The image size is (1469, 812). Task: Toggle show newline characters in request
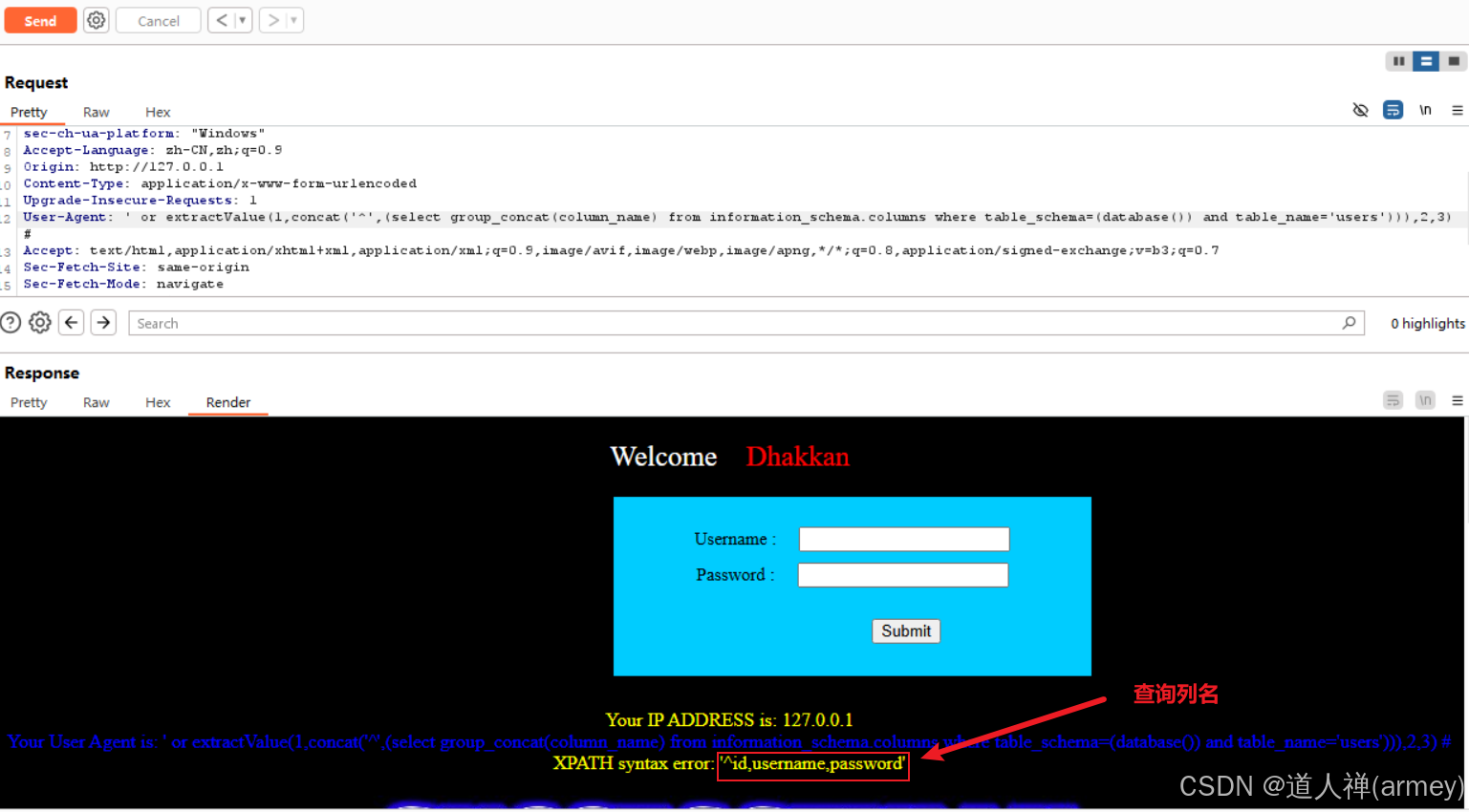(1425, 110)
